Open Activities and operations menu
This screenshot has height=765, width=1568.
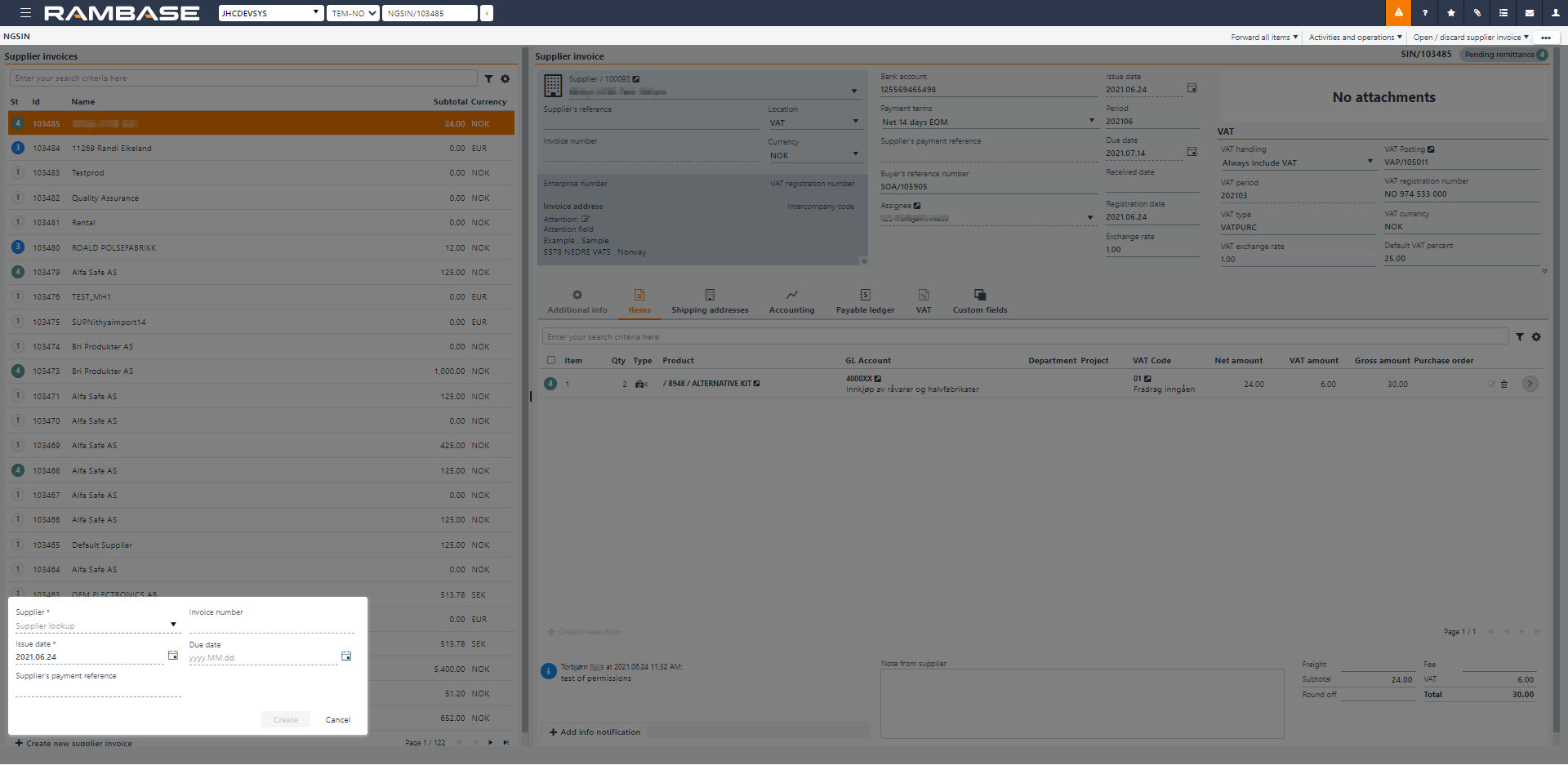click(x=1354, y=38)
